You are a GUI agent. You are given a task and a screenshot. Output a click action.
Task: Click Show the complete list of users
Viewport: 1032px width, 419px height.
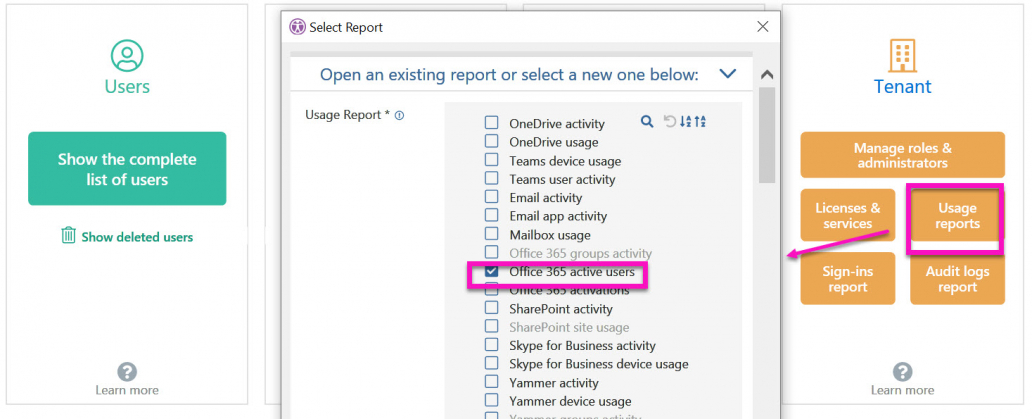click(x=127, y=169)
